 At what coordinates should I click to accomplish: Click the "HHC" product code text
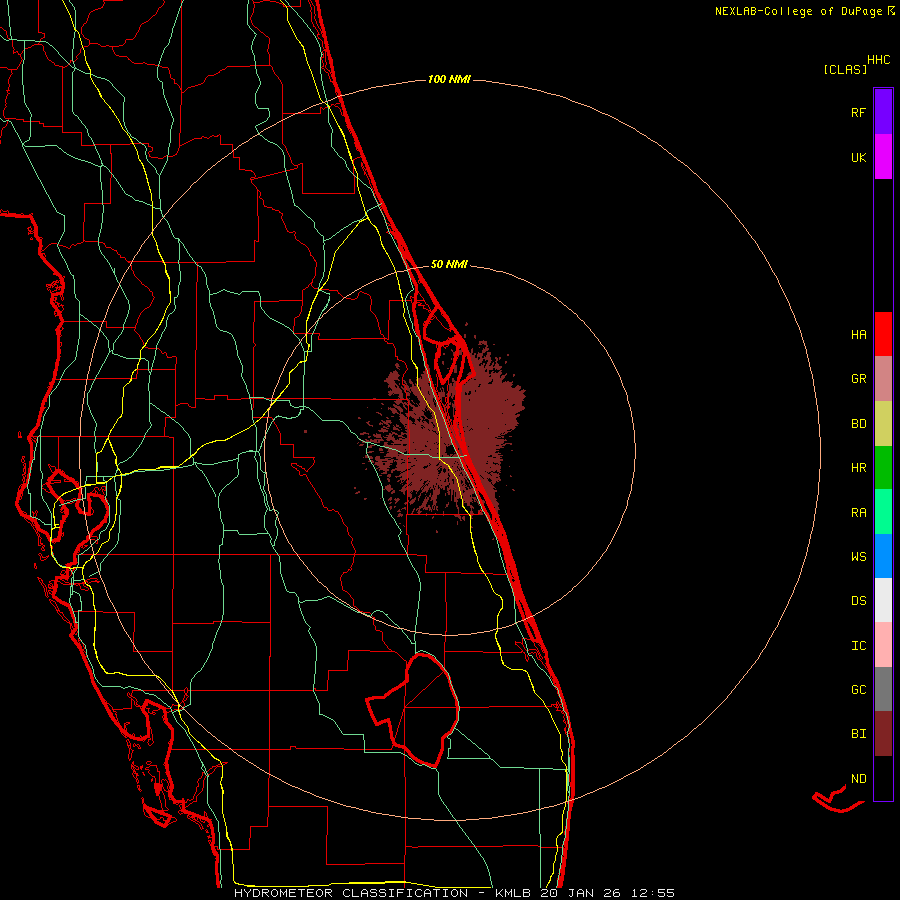878,60
